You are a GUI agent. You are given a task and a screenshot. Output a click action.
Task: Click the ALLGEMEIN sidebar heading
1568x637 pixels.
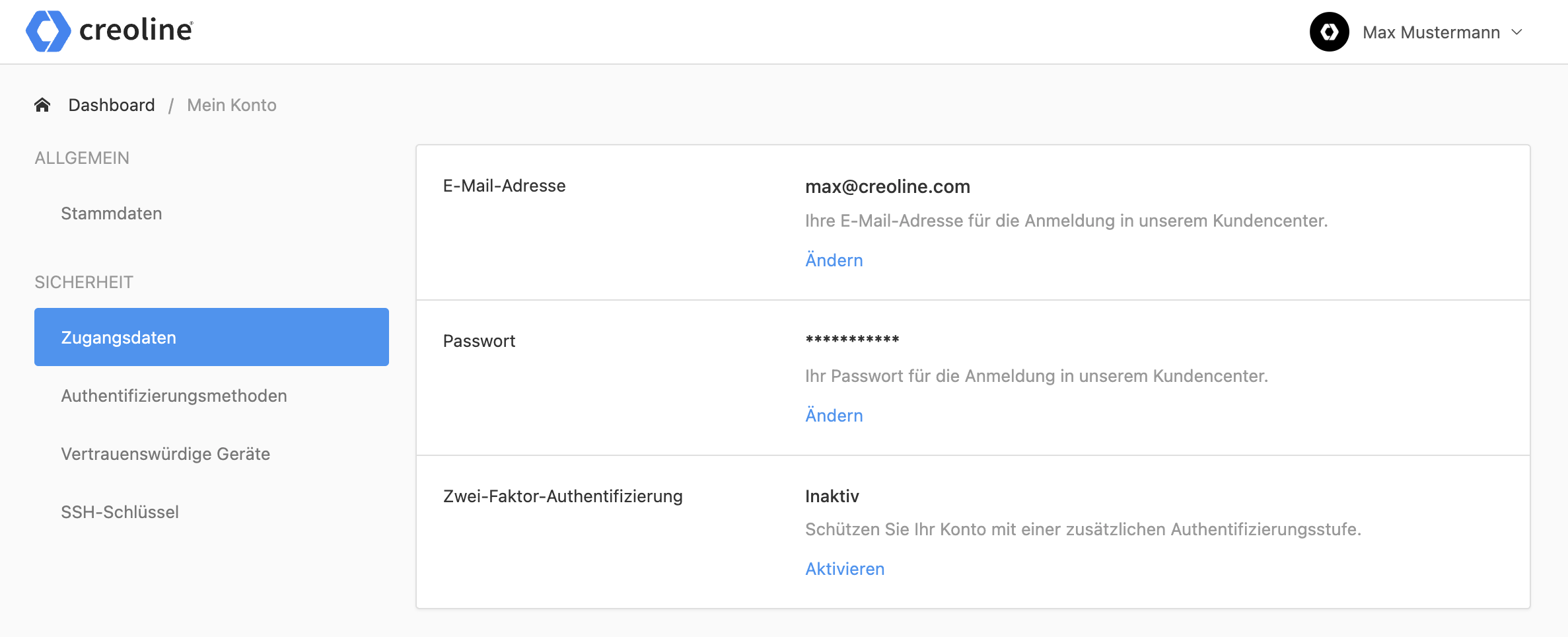click(x=82, y=158)
